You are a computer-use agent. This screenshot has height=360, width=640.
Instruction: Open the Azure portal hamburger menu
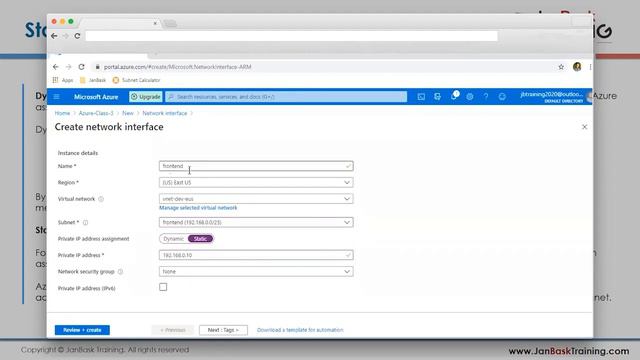57,97
